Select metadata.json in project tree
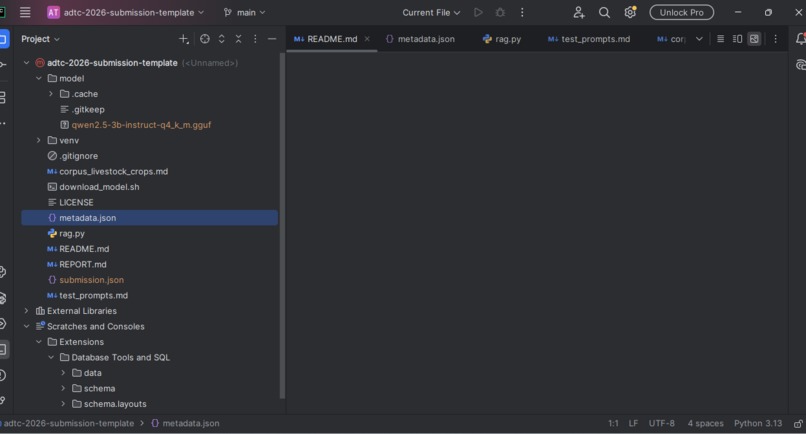Screen dimensions: 806x434 click(150, 218)
